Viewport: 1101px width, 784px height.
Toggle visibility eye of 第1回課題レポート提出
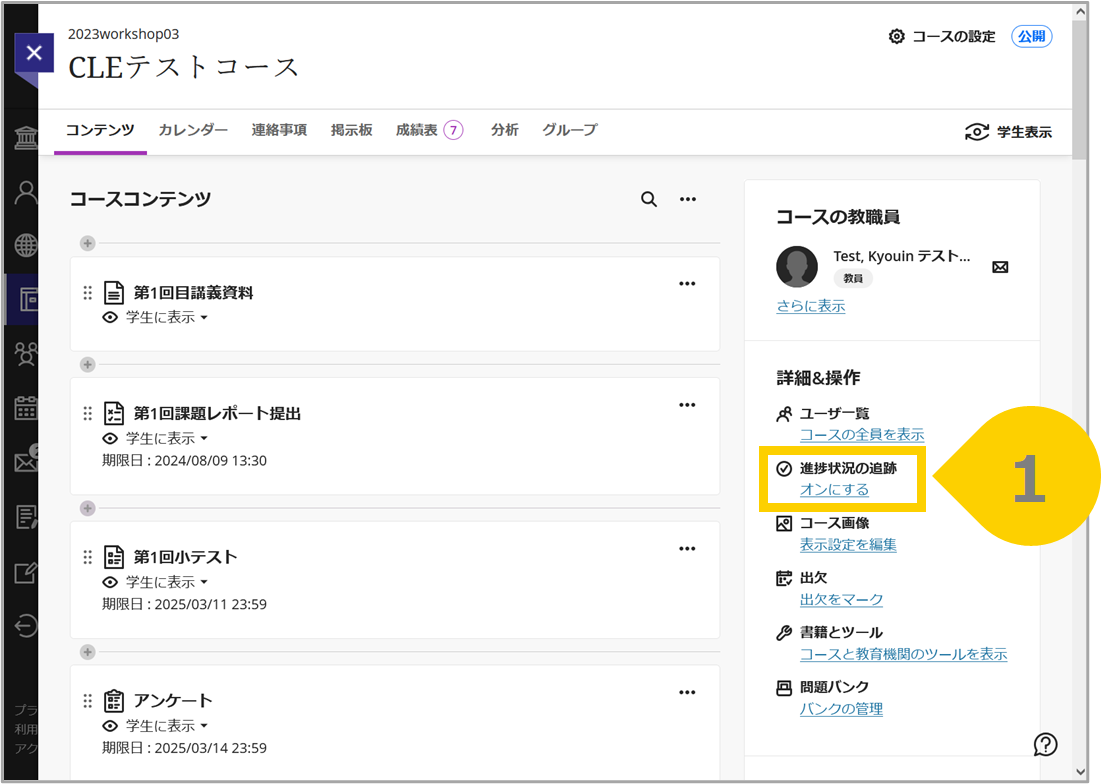point(110,439)
